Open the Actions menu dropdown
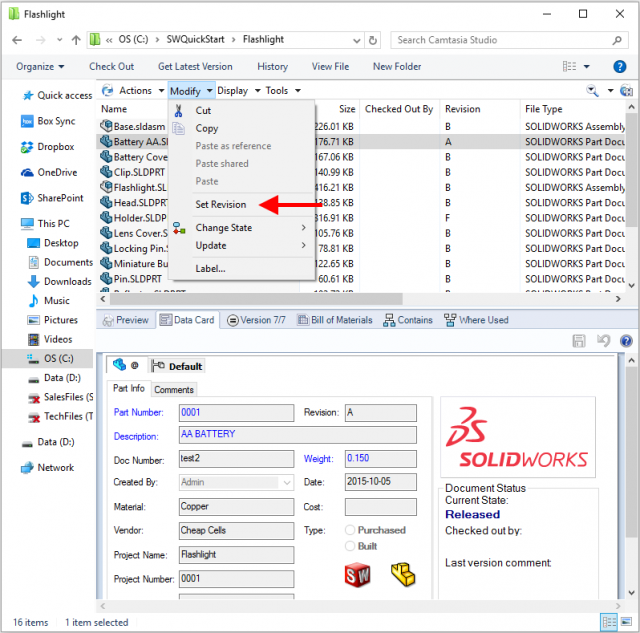 pos(161,91)
